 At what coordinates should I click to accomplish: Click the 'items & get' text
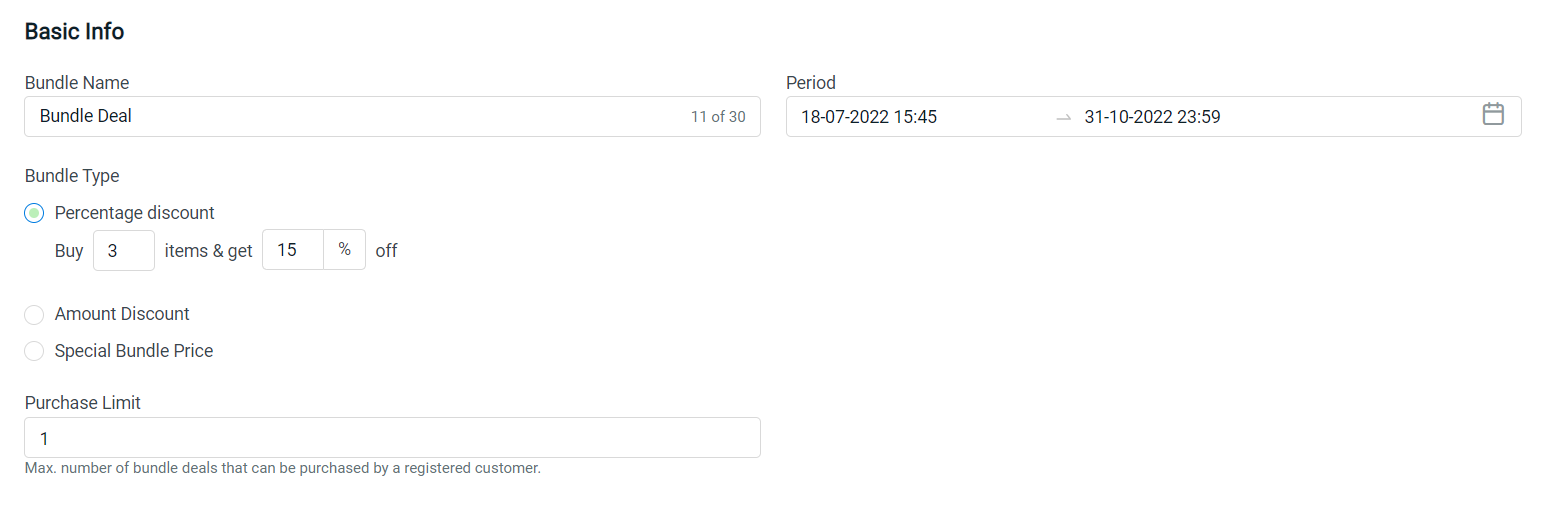[x=208, y=251]
